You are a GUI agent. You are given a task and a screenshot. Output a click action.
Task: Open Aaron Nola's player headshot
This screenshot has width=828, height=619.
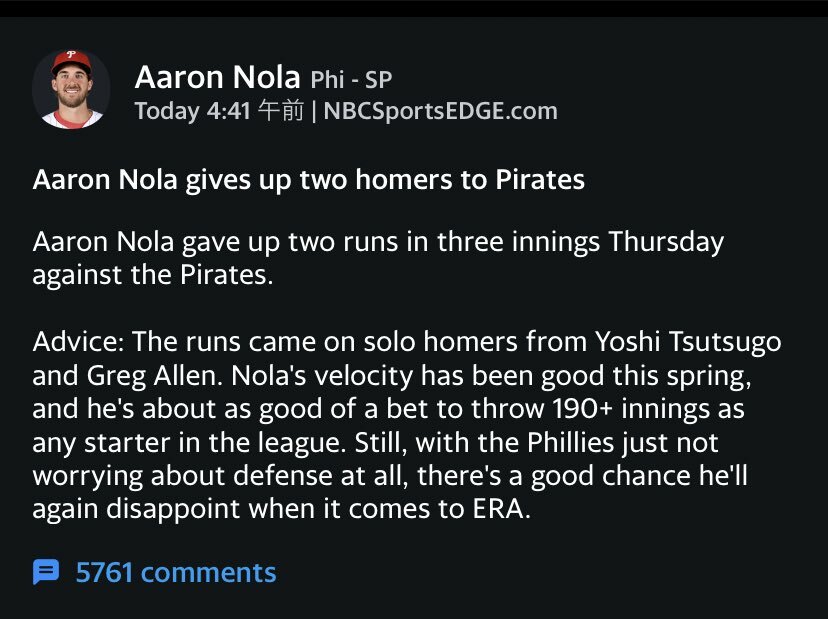point(71,90)
